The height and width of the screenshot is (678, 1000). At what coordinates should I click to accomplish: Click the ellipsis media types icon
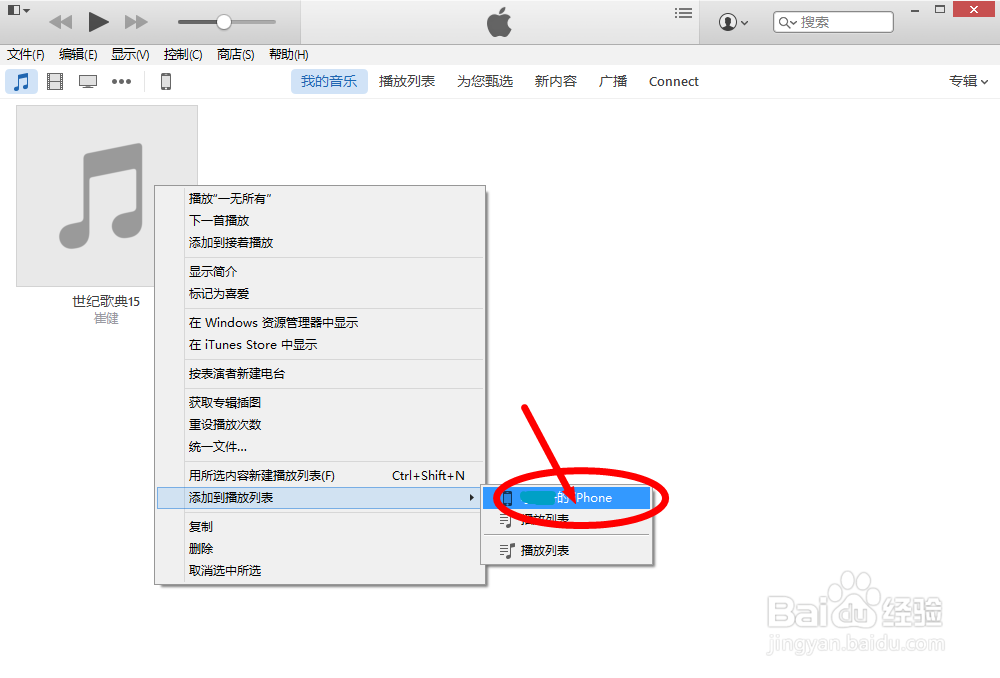(x=121, y=81)
